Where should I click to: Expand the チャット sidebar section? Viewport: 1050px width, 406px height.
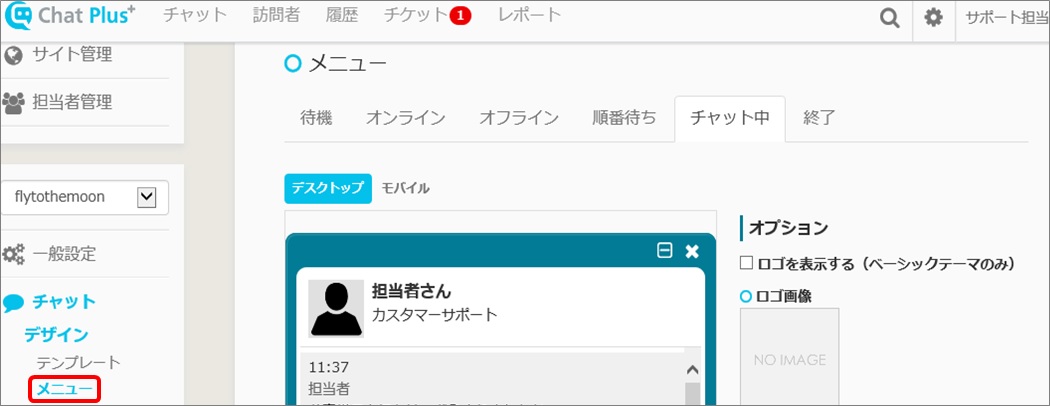tap(64, 303)
